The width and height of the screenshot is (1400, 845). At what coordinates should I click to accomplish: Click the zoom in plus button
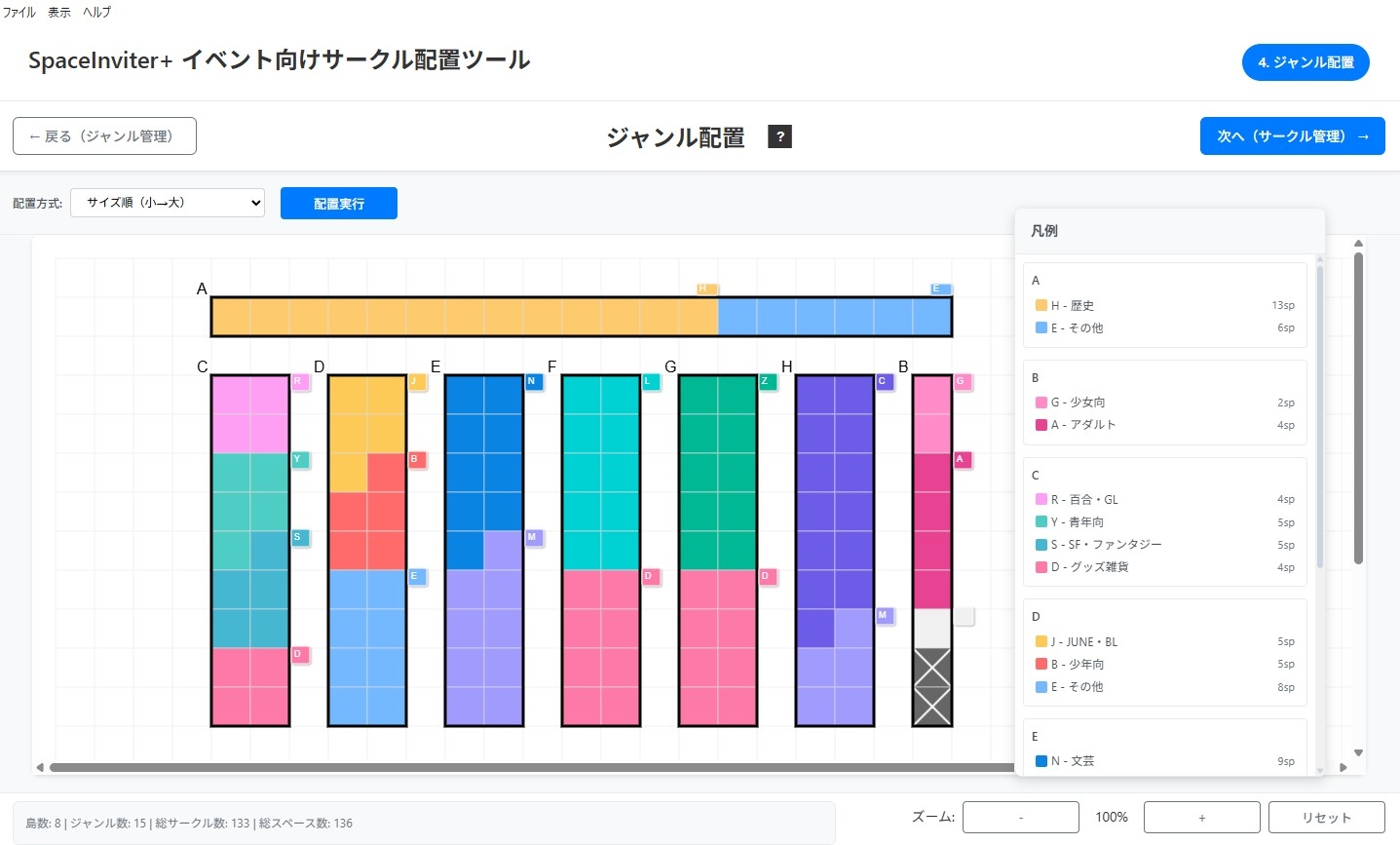[1201, 818]
